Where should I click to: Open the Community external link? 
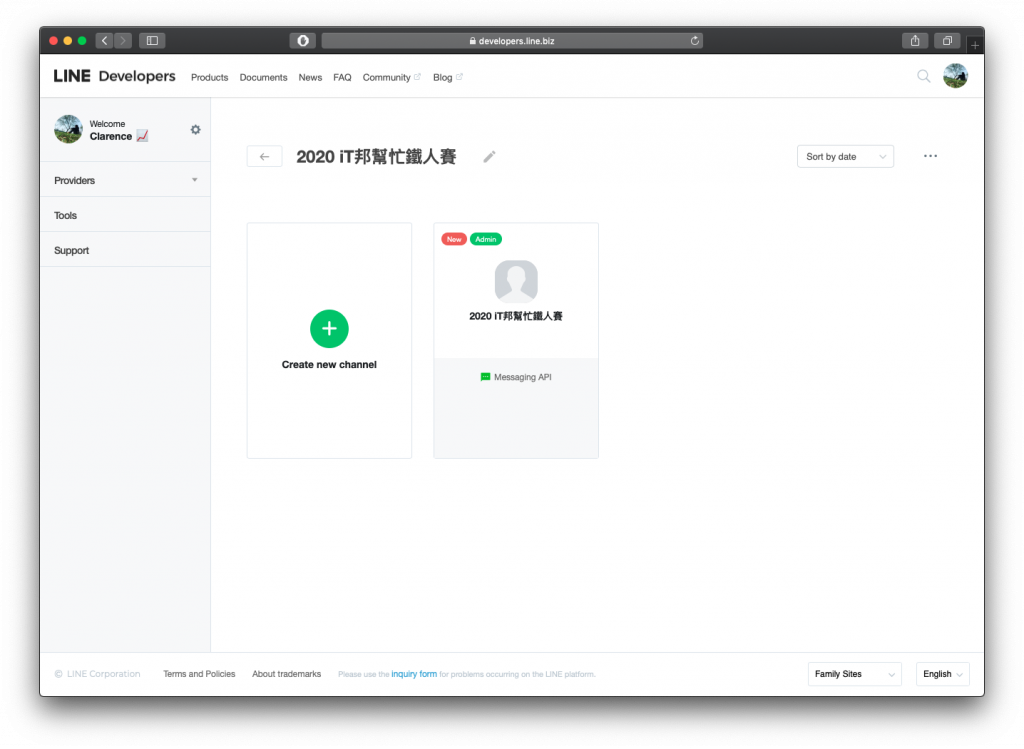pos(391,77)
